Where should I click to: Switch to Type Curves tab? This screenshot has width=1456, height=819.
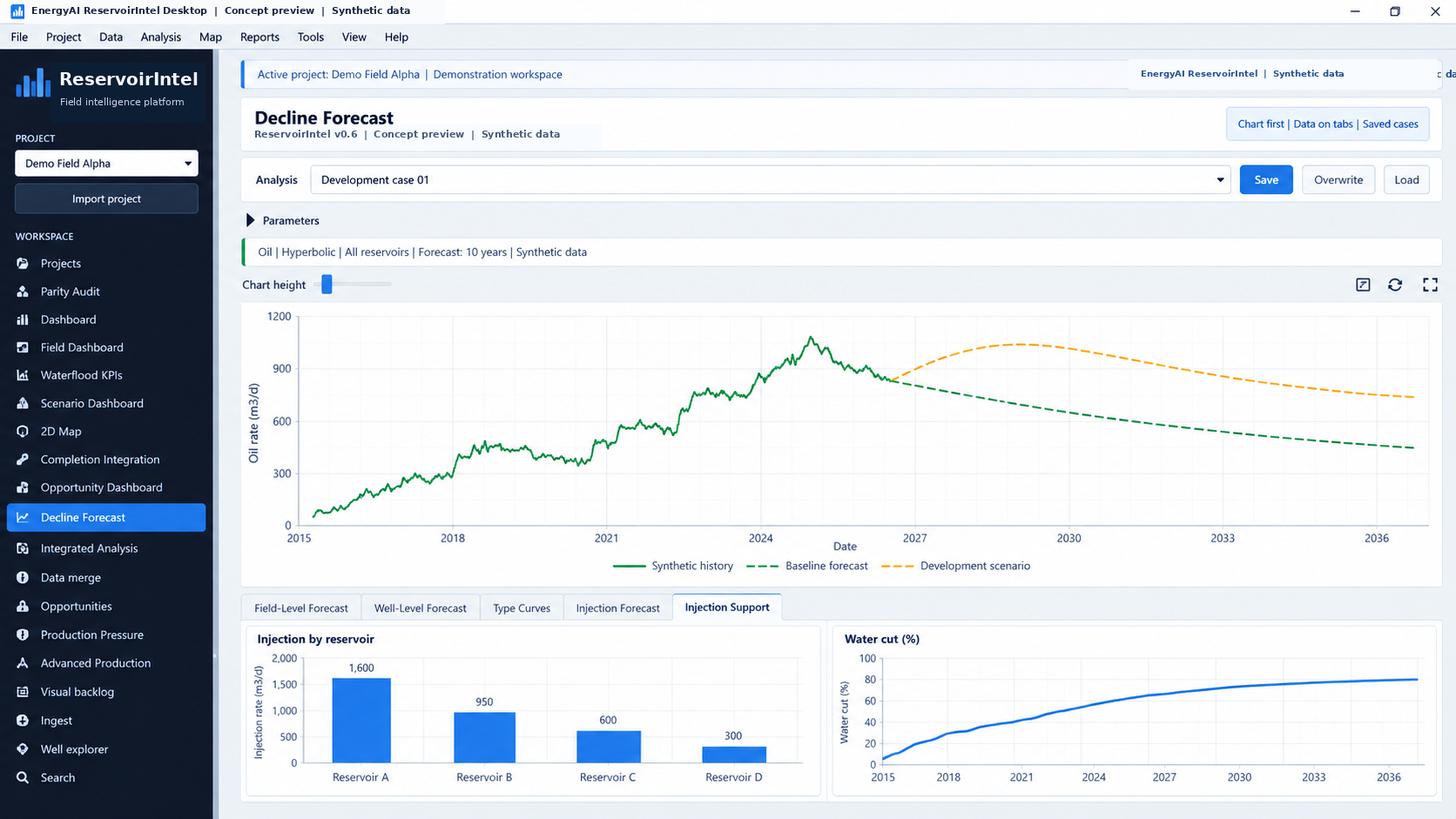(x=522, y=608)
